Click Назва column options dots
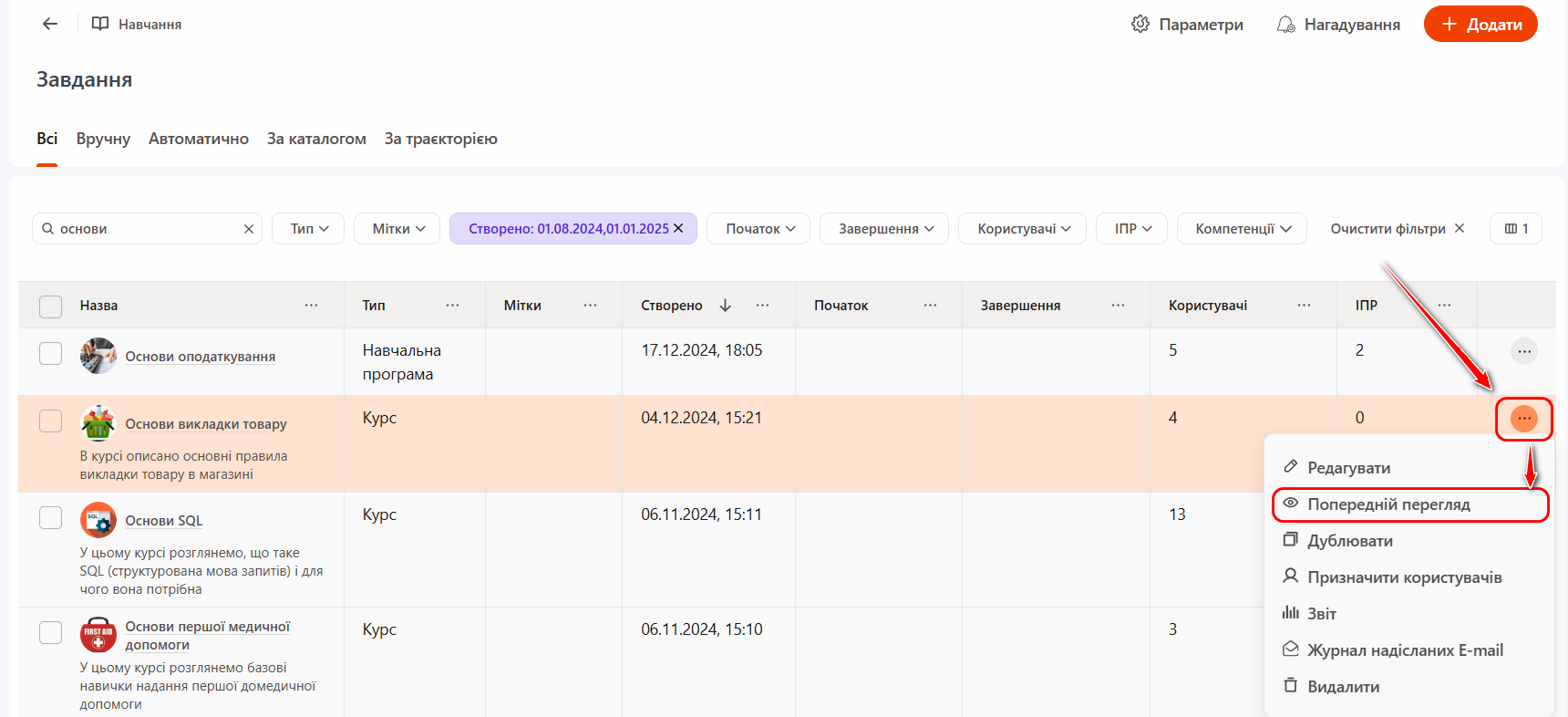The height and width of the screenshot is (717, 1568). [x=311, y=306]
